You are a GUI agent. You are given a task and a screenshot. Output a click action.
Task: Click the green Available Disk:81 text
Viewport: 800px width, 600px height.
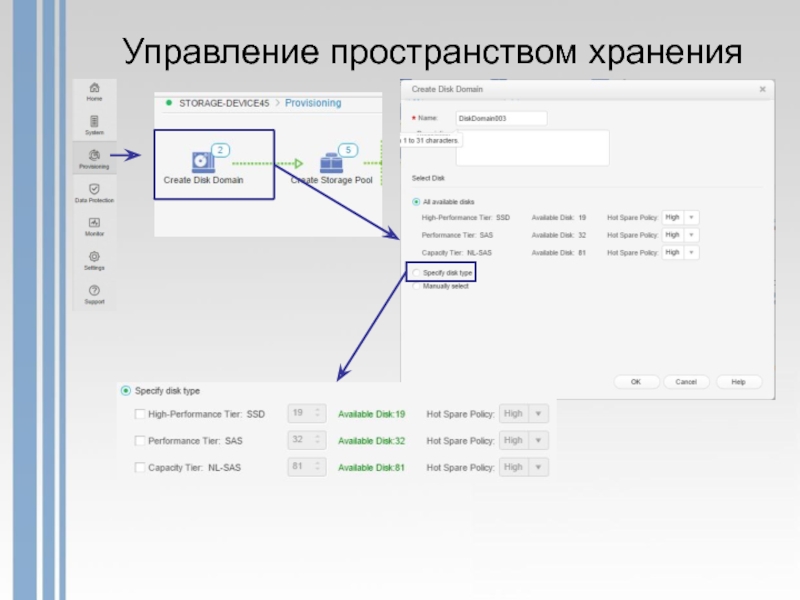371,467
